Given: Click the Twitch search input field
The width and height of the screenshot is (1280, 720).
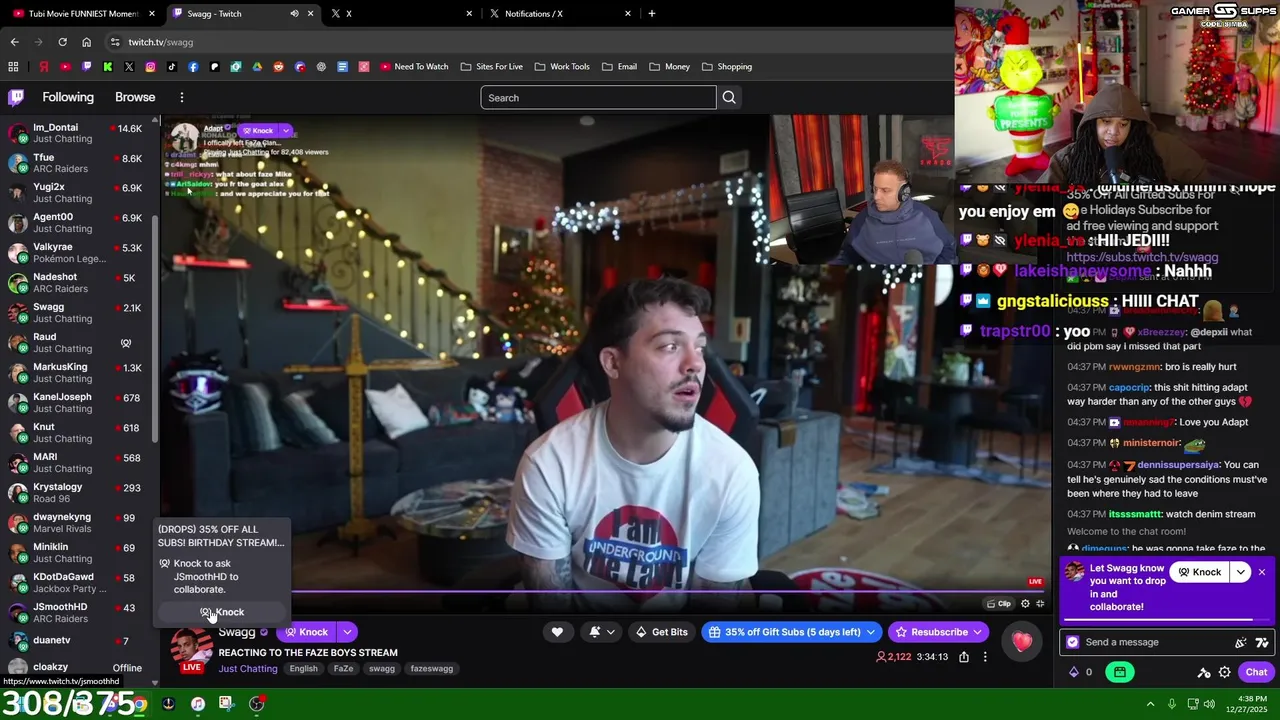Looking at the screenshot, I should (x=598, y=97).
